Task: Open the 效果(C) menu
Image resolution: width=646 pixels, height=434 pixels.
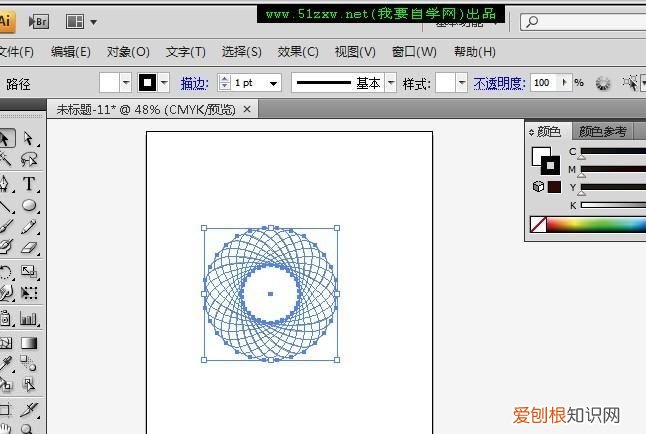Action: tap(298, 52)
